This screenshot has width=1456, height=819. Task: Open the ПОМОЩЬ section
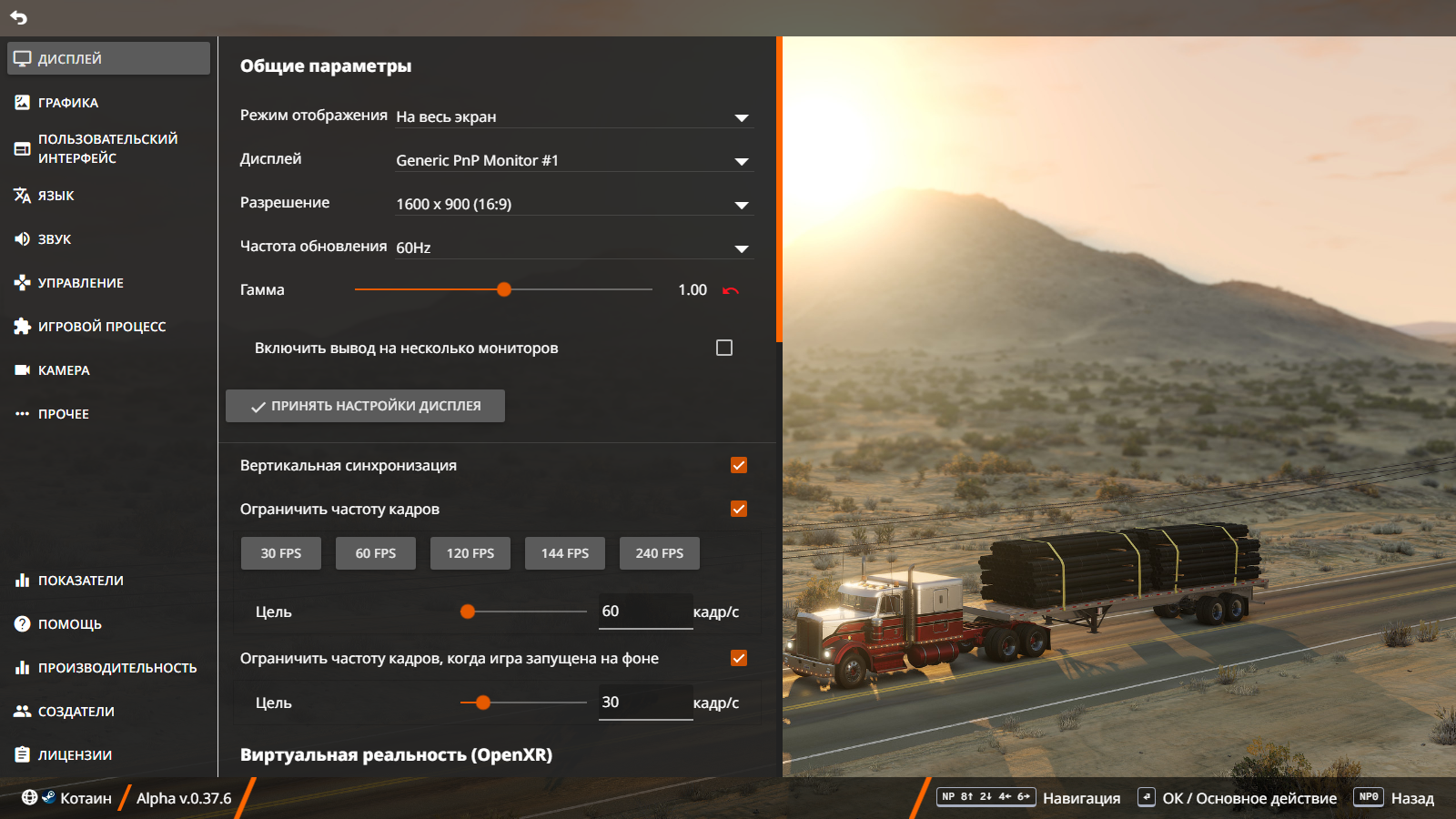click(108, 623)
